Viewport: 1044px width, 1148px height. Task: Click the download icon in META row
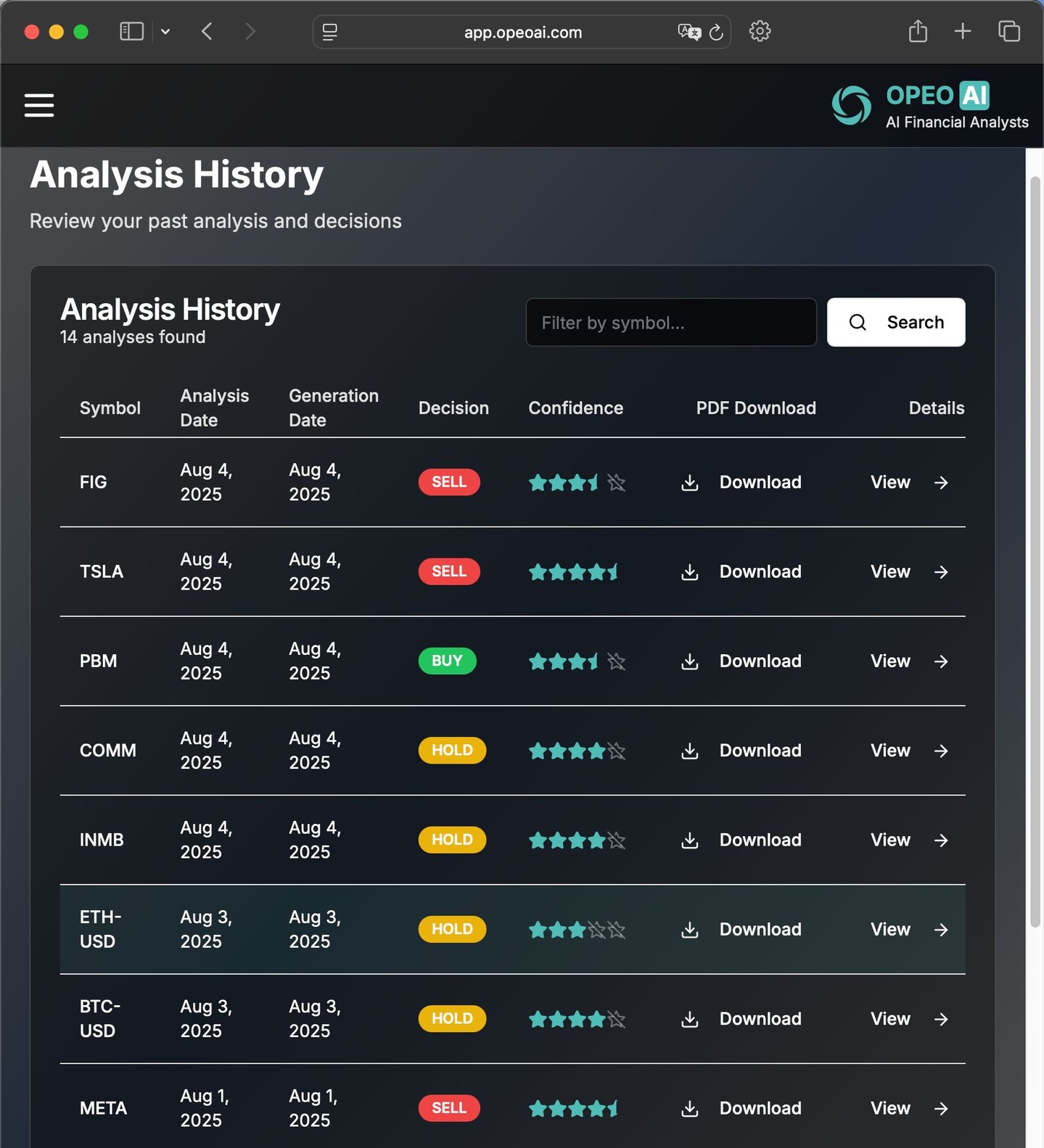point(690,1109)
